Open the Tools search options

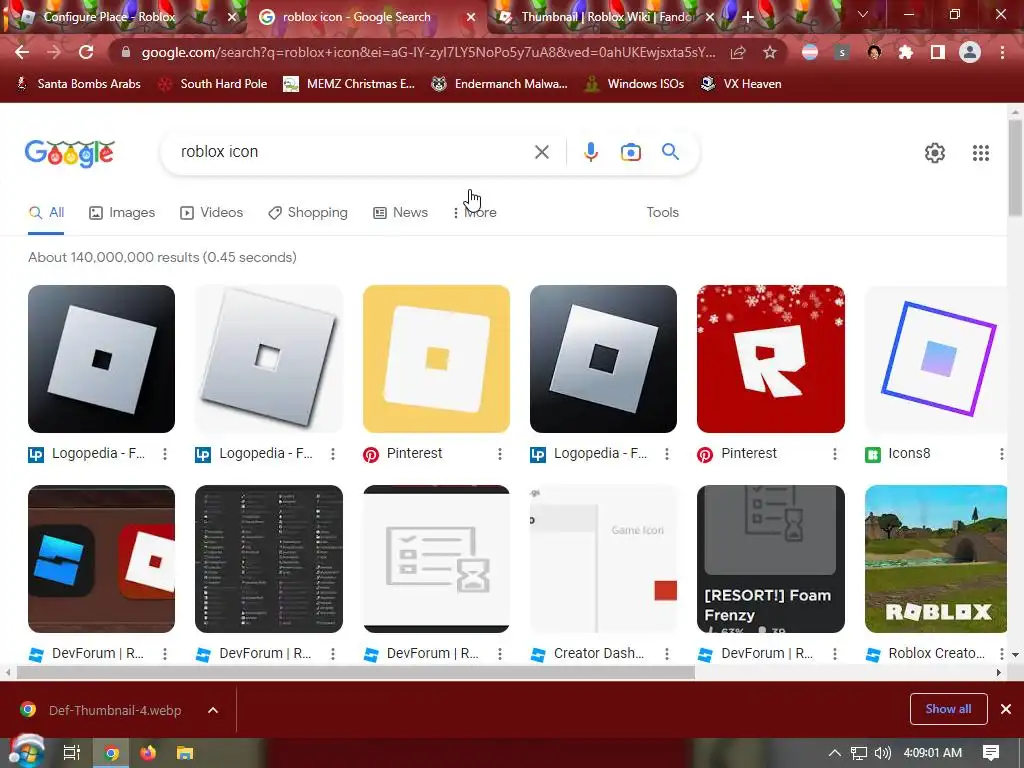click(662, 213)
